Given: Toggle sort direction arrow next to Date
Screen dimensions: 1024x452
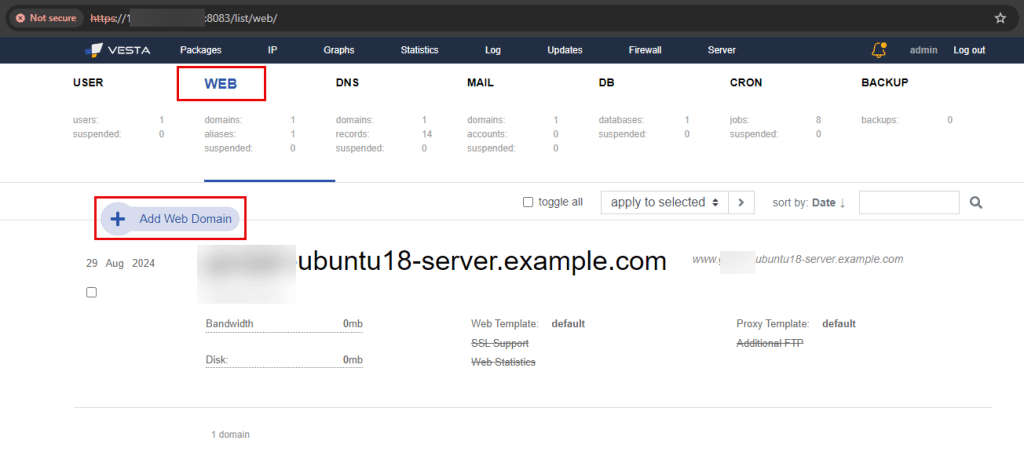Looking at the screenshot, I should click(x=842, y=203).
